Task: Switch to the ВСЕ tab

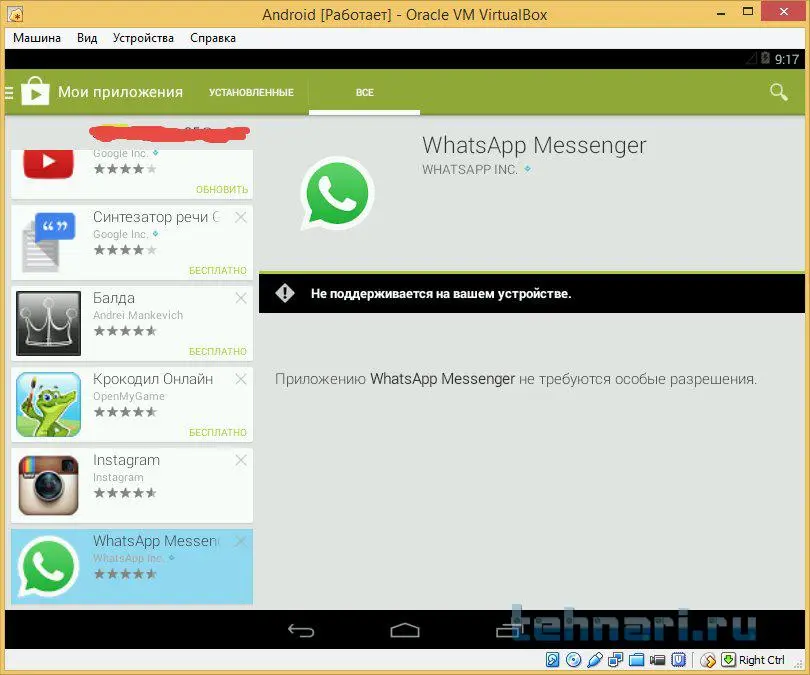Action: point(365,92)
